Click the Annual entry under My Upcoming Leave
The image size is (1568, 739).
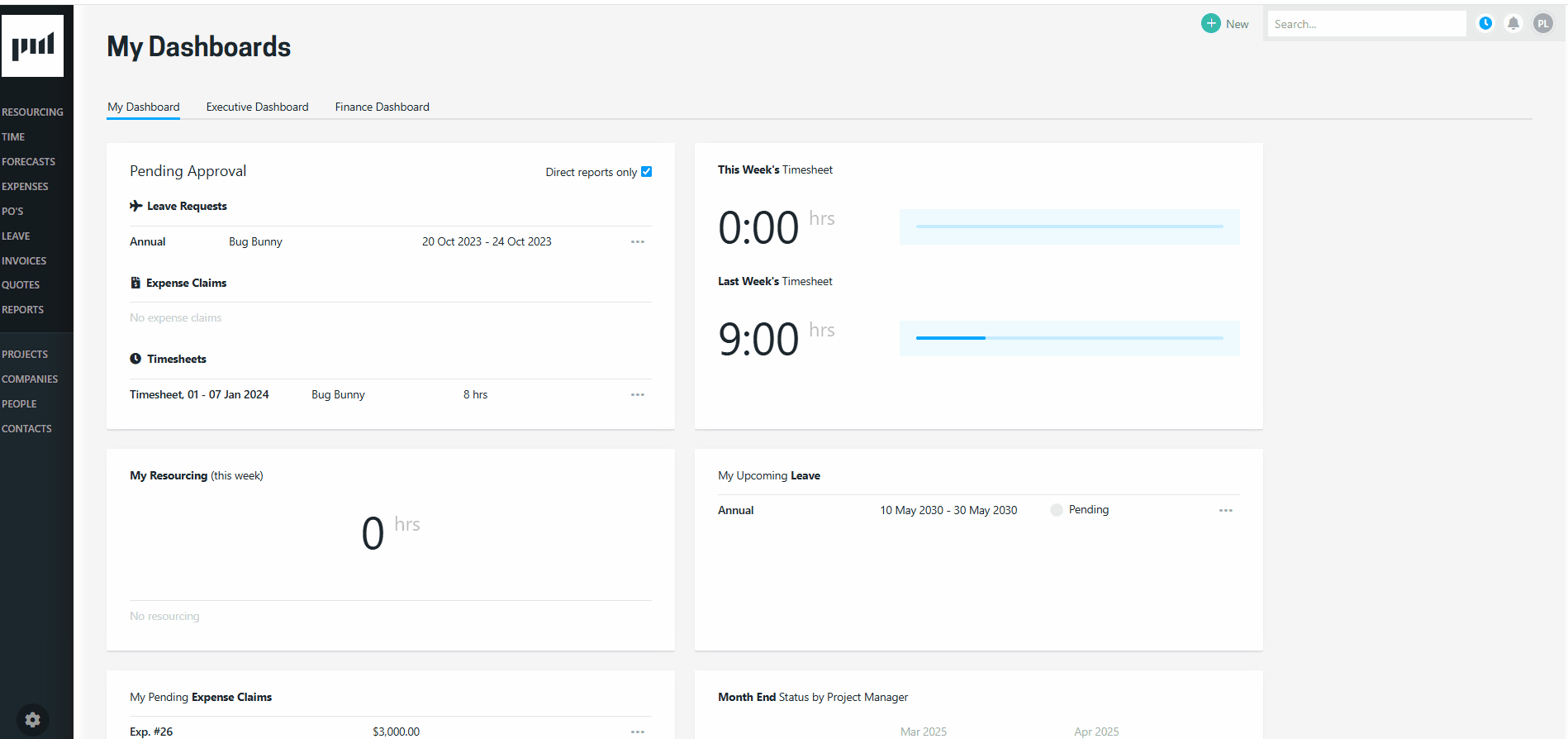pos(735,510)
